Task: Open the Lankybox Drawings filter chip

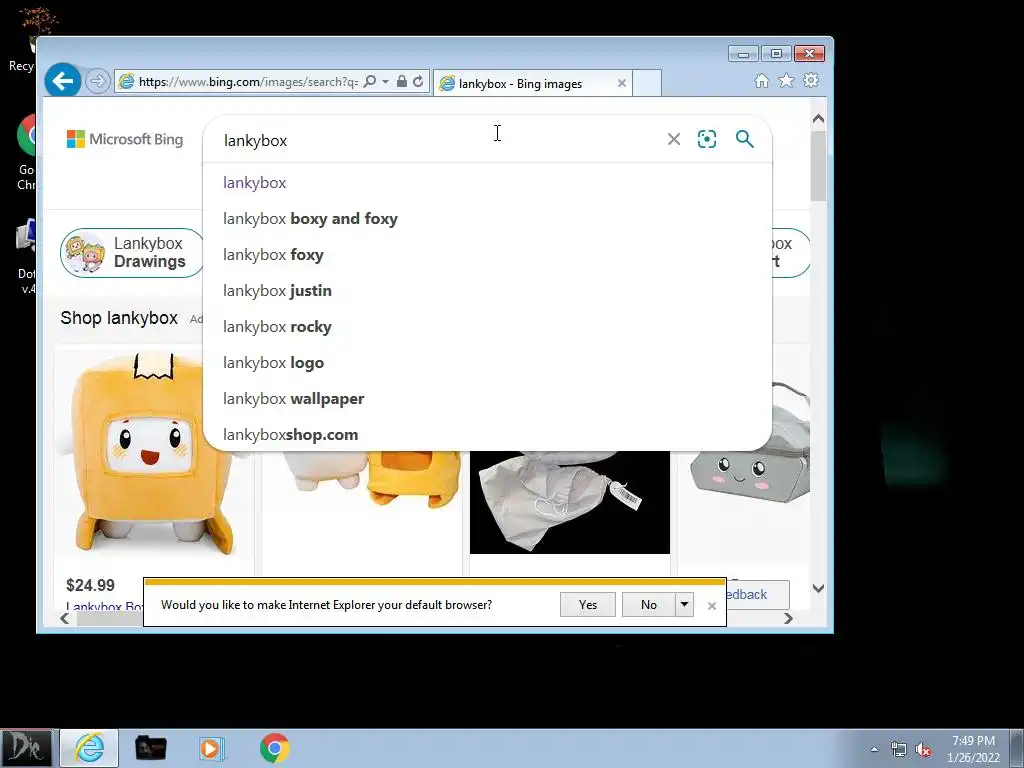Action: (132, 253)
